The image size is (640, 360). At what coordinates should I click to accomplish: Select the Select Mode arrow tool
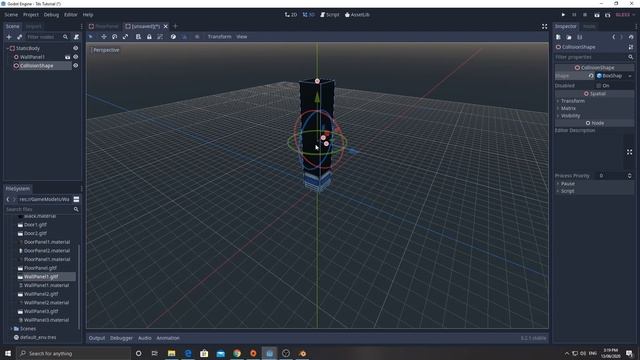tap(91, 37)
